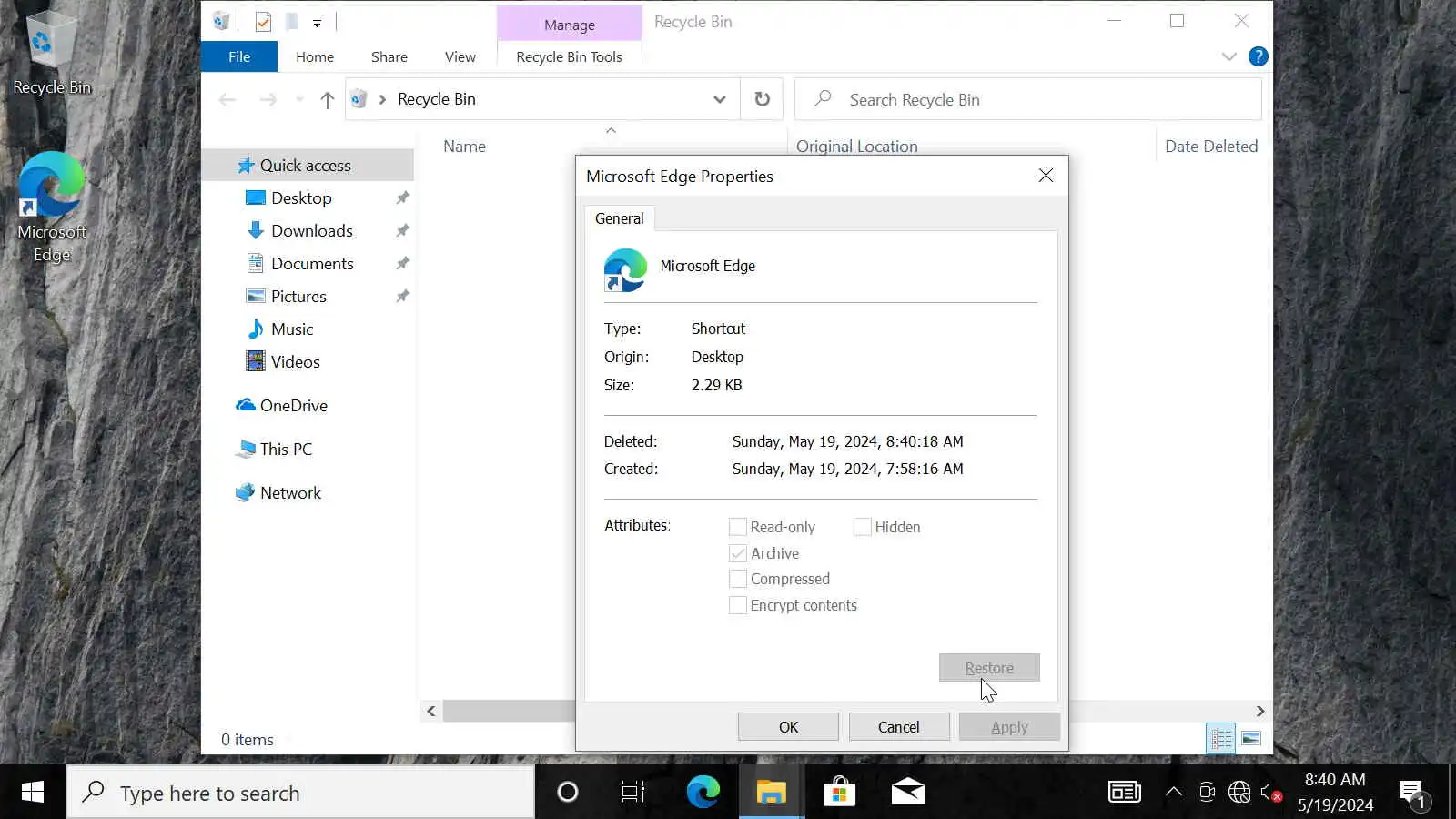Open Pictures in the navigation pane
The image size is (1456, 819).
point(298,297)
